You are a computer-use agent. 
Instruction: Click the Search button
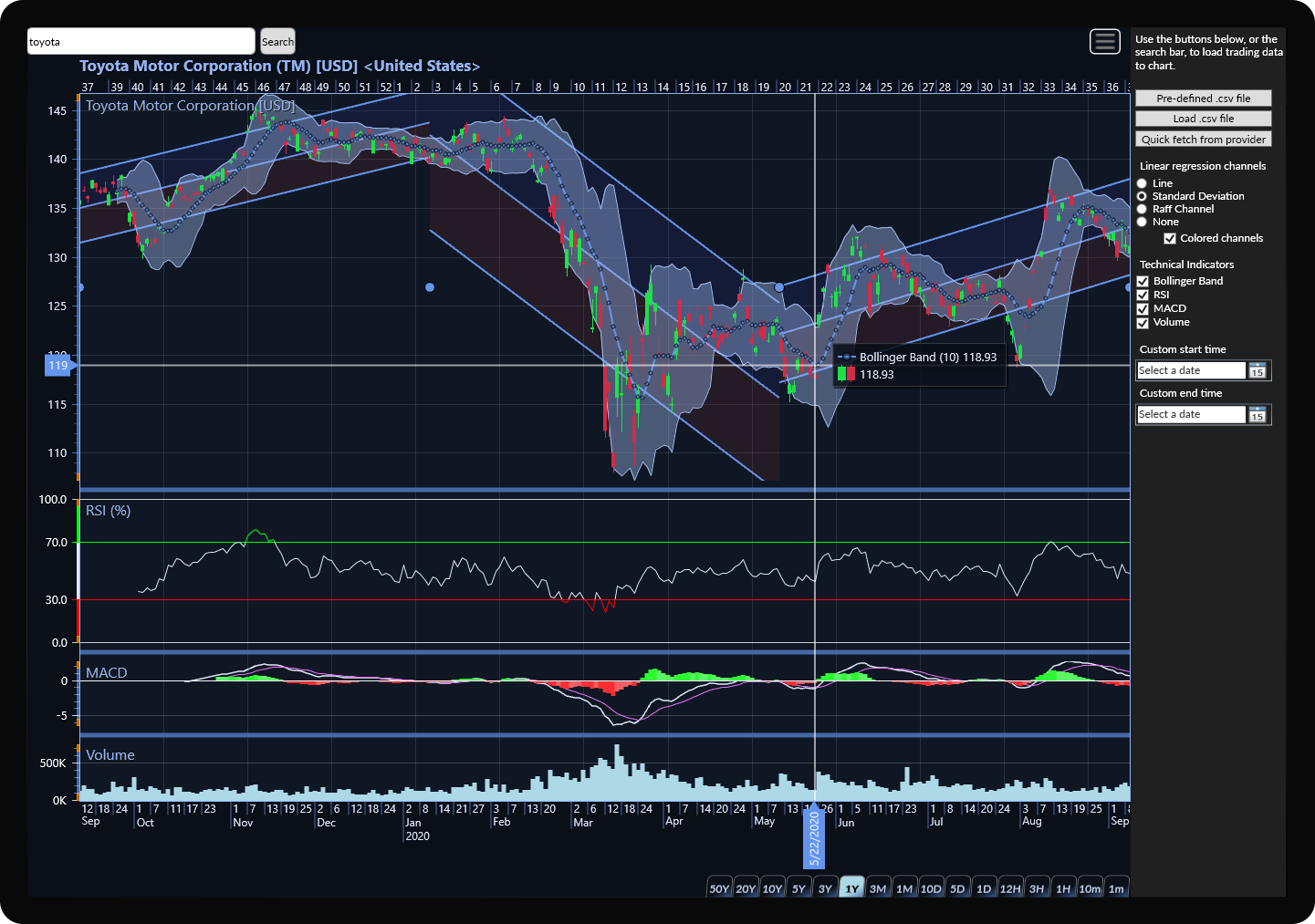(x=277, y=42)
